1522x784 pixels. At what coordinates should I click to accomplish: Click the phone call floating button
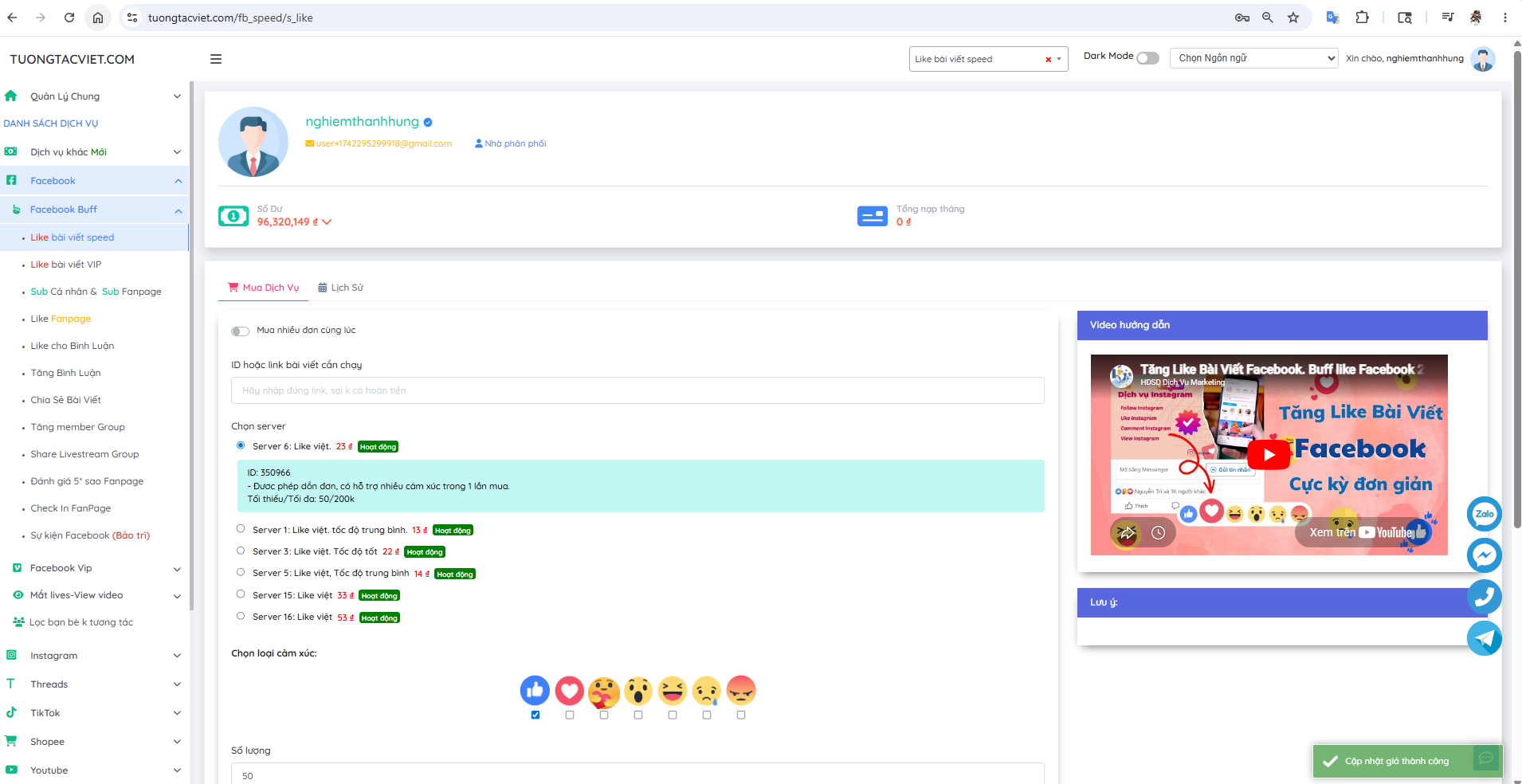pyautogui.click(x=1484, y=597)
